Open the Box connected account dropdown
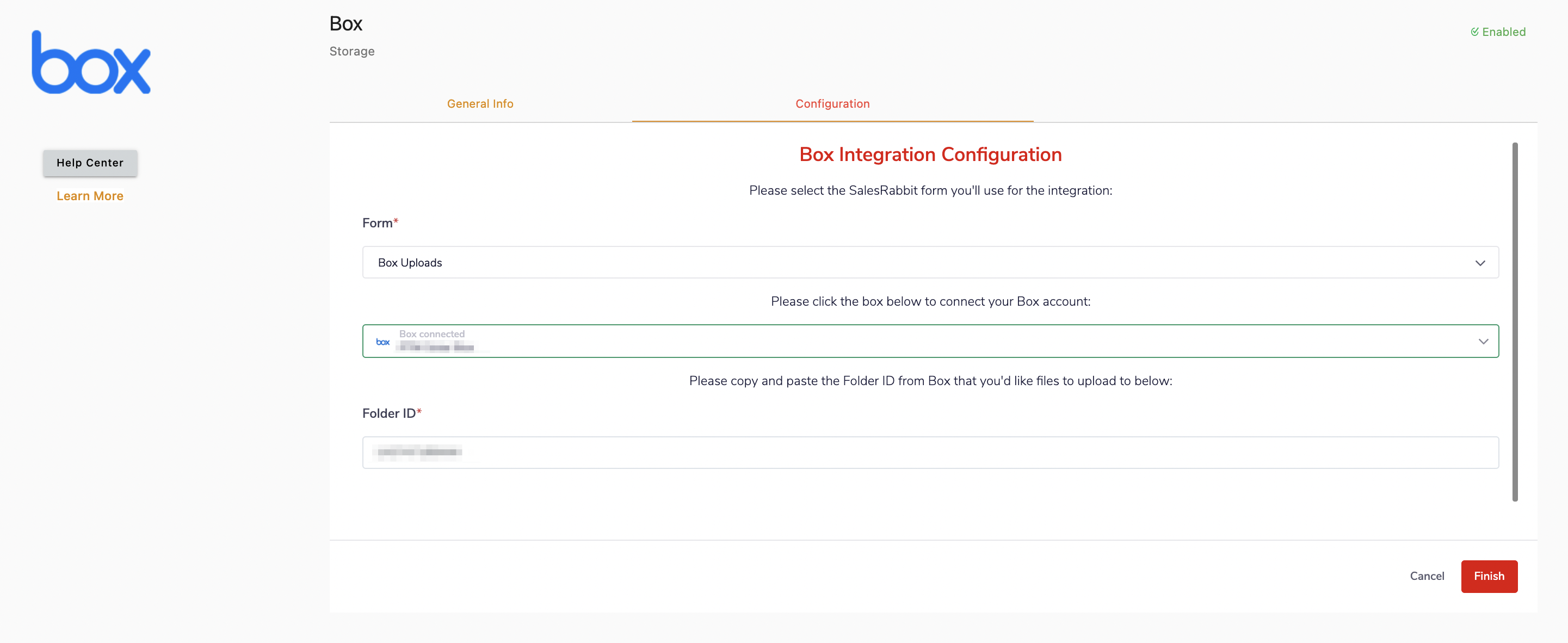Viewport: 1568px width, 643px height. pos(930,341)
